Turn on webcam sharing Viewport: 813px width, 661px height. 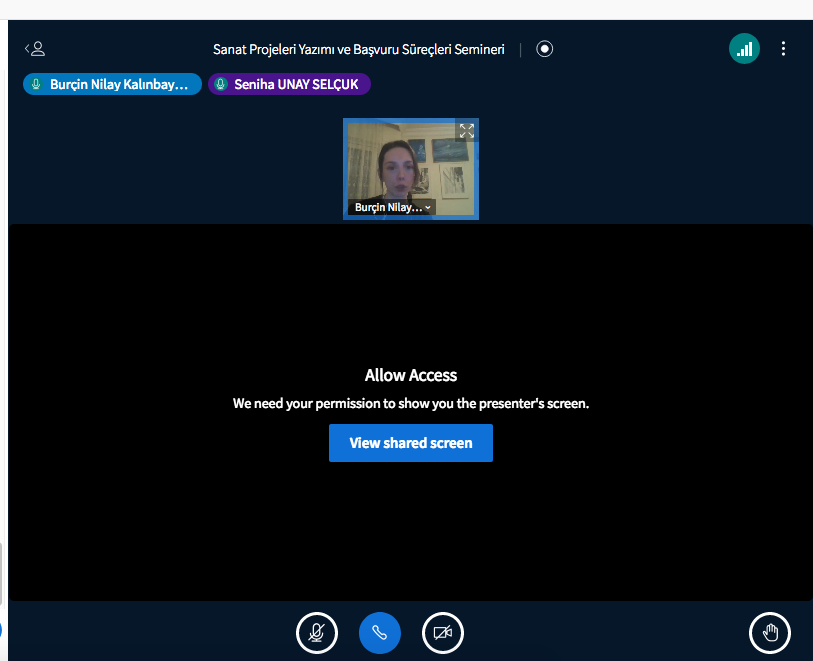tap(443, 632)
